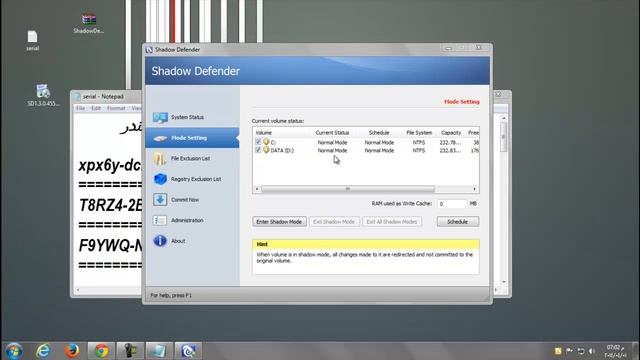
Task: Open File Exclusion List icon
Action: (160, 158)
